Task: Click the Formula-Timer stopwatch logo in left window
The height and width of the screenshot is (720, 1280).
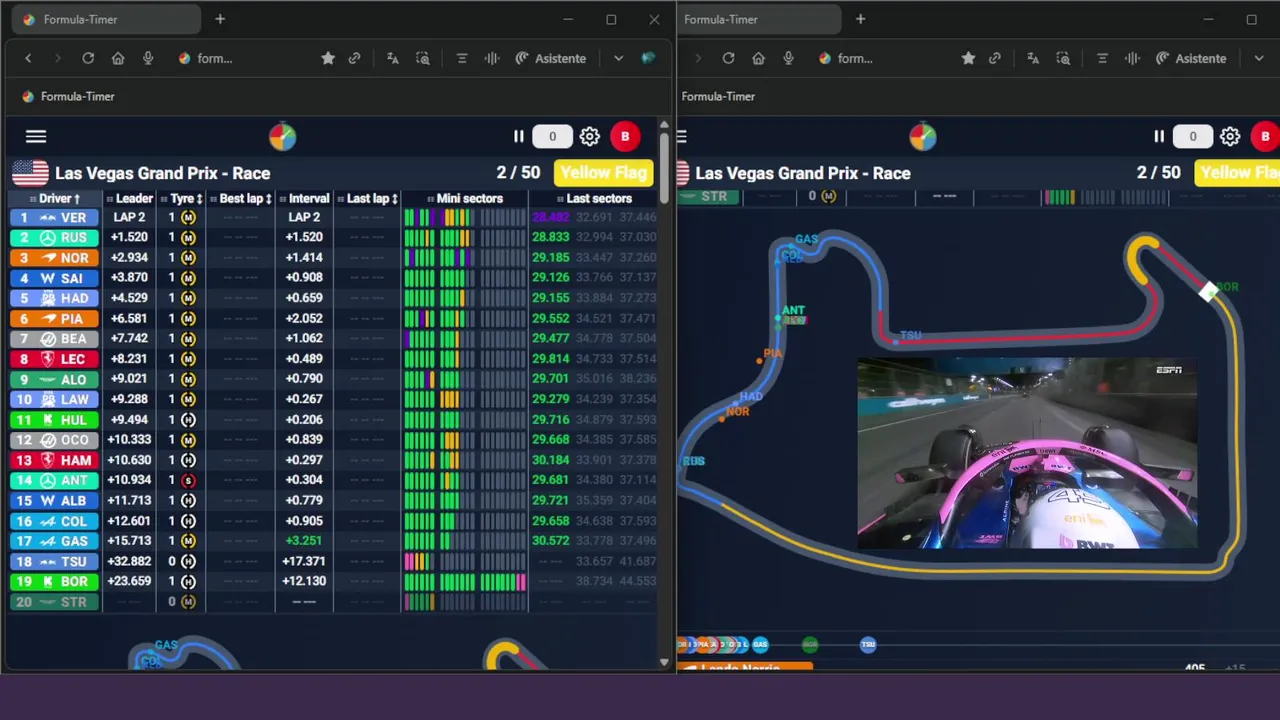Action: [x=283, y=136]
